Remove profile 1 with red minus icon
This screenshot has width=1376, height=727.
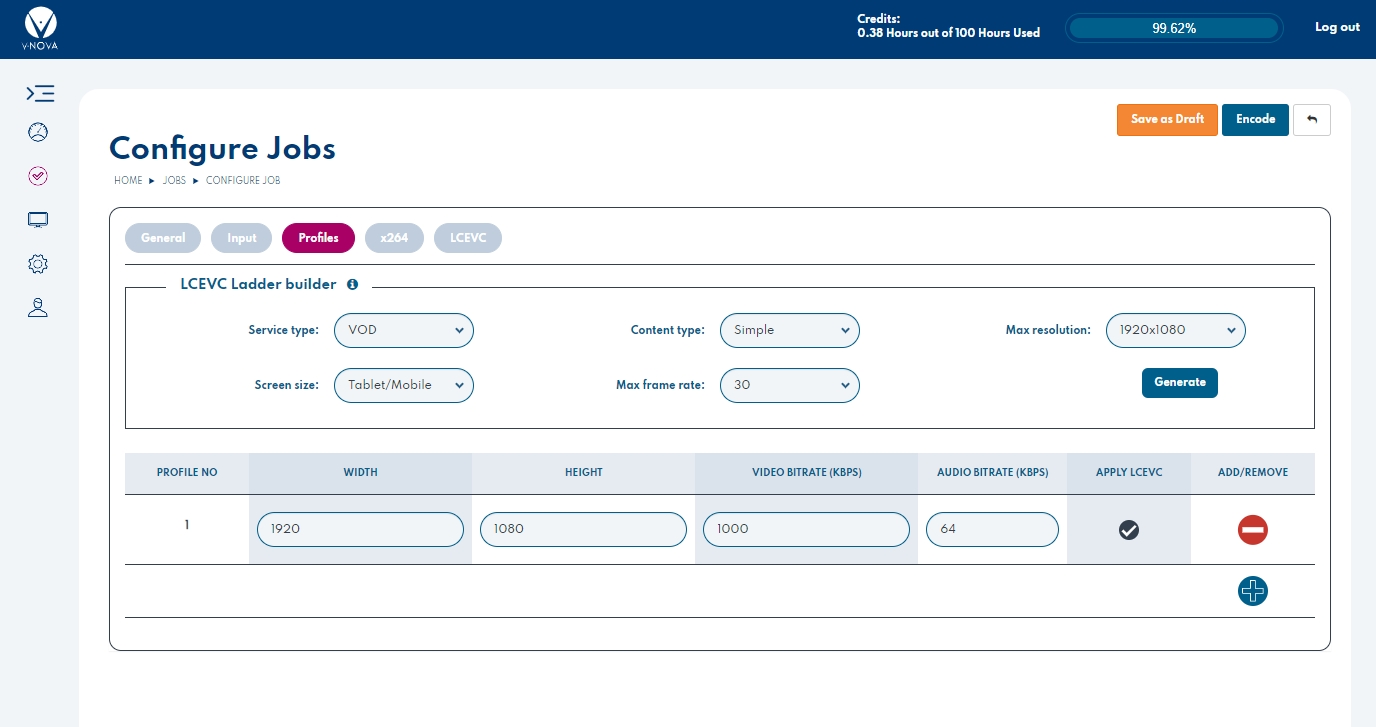(x=1252, y=530)
